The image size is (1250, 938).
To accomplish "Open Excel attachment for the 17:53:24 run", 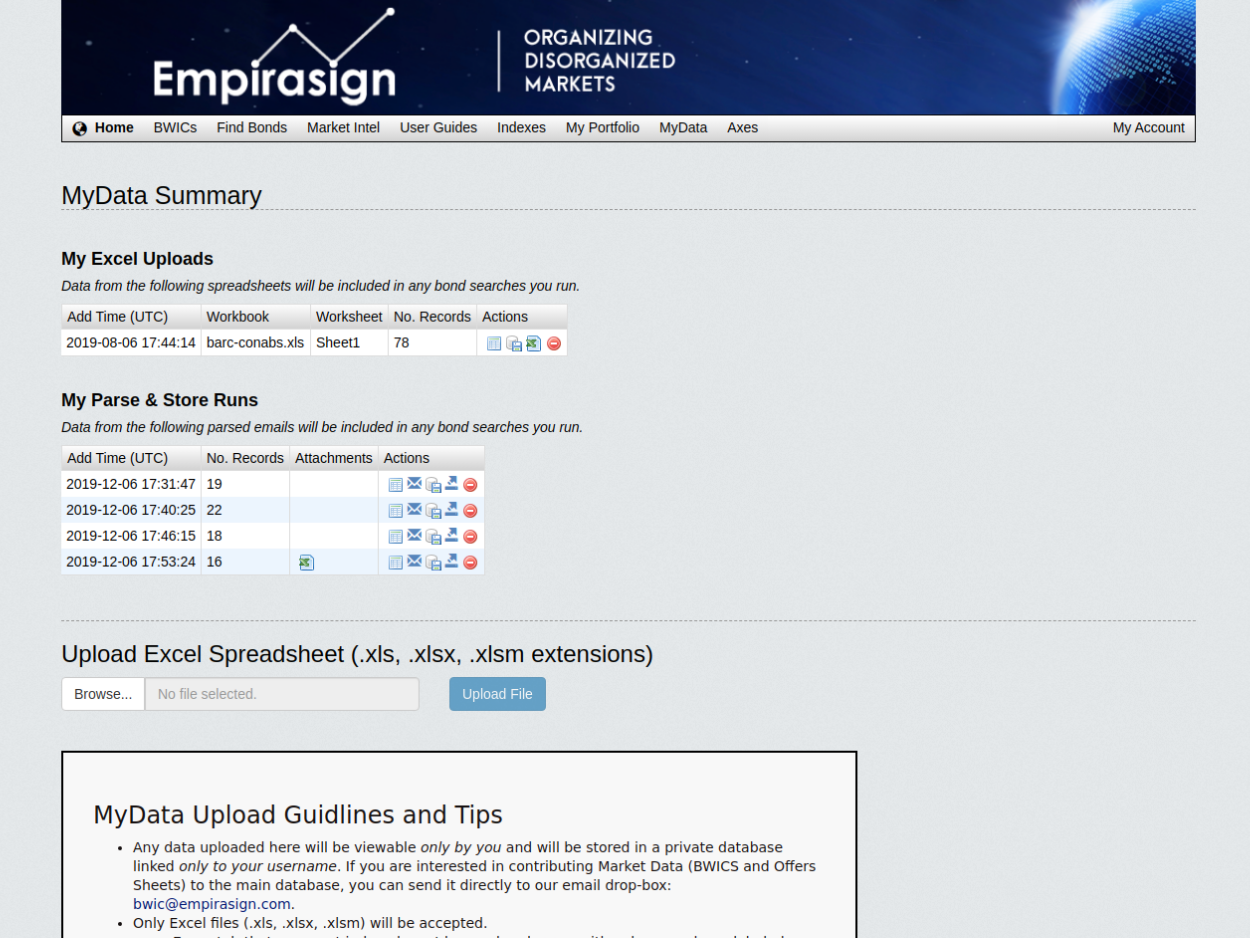I will click(307, 563).
